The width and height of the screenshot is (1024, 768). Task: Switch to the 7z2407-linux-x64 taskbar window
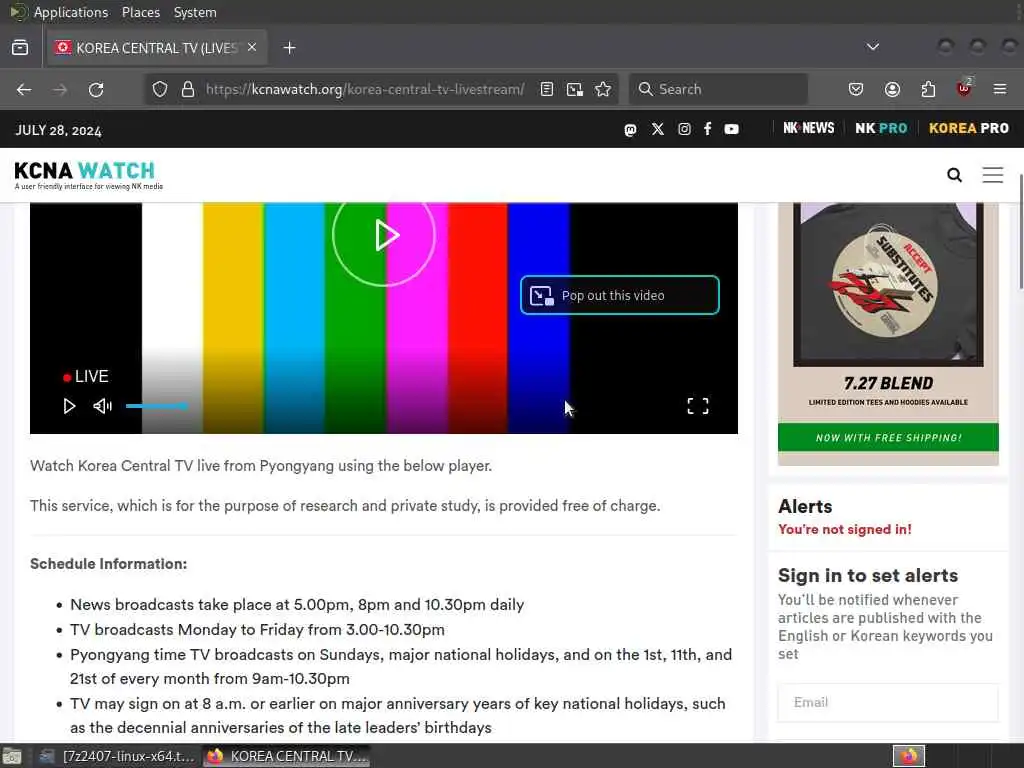118,756
